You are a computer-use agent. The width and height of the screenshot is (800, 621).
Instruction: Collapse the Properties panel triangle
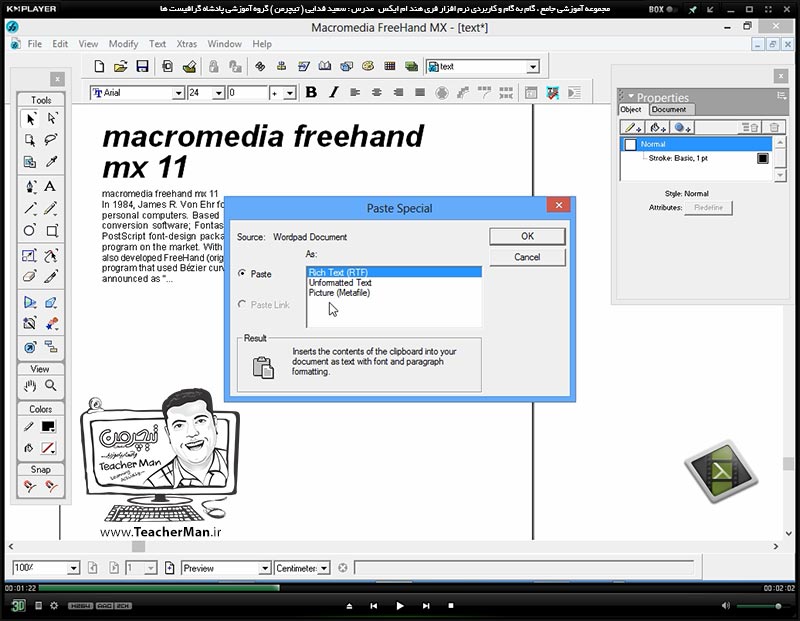click(x=631, y=96)
